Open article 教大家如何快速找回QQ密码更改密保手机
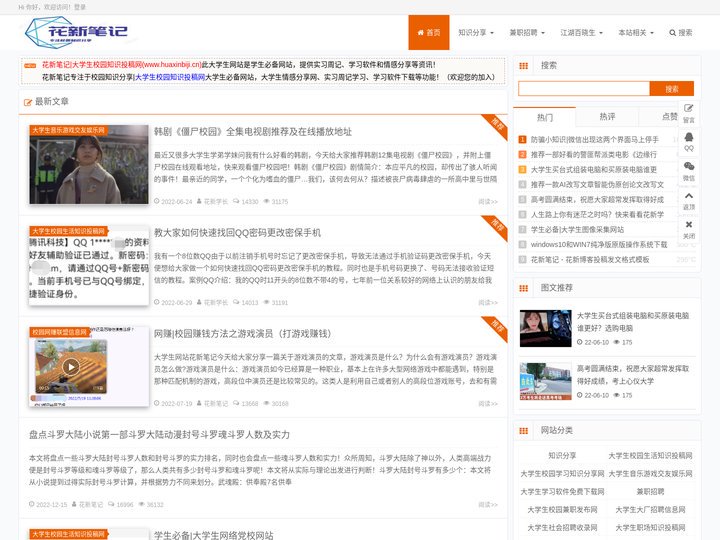The width and height of the screenshot is (720, 540). 237,233
